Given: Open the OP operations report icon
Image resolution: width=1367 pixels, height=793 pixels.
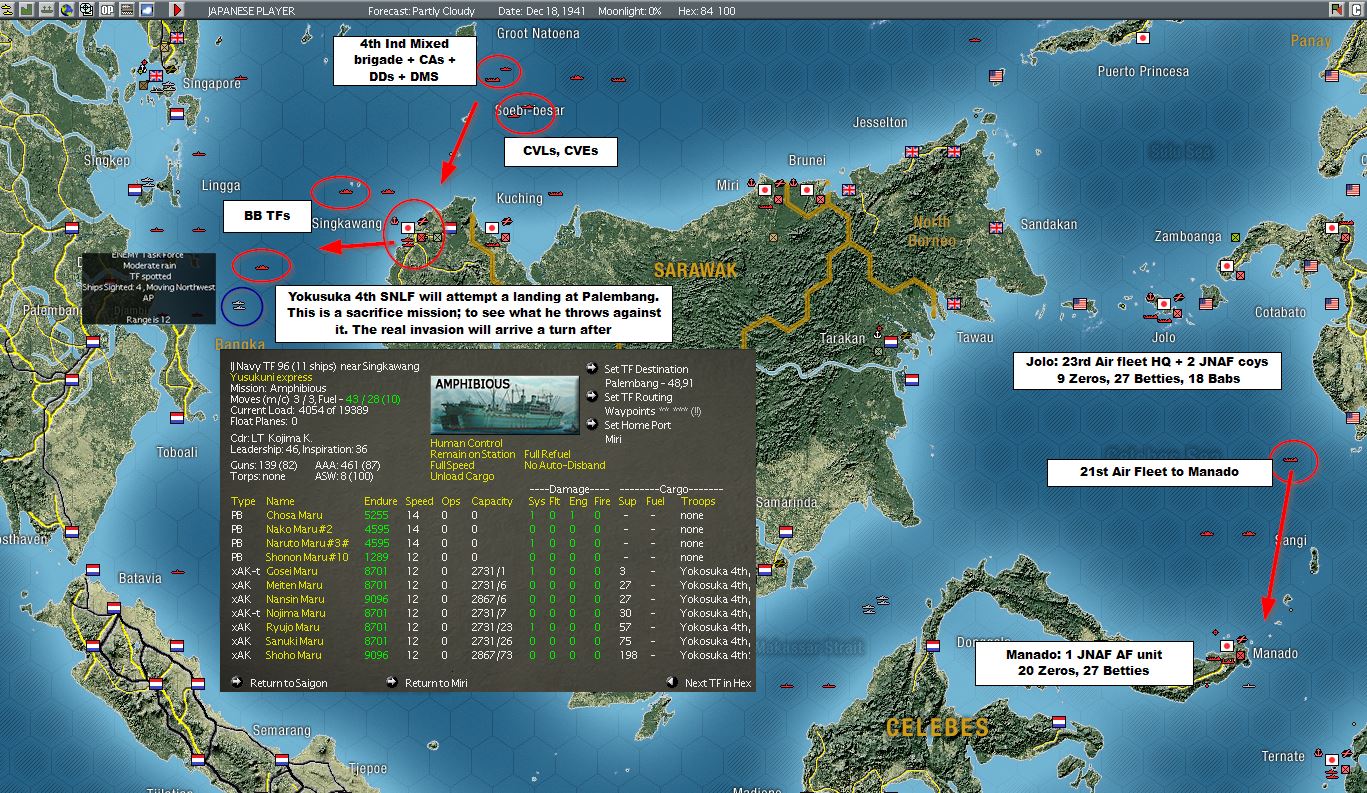Looking at the screenshot, I should (107, 10).
